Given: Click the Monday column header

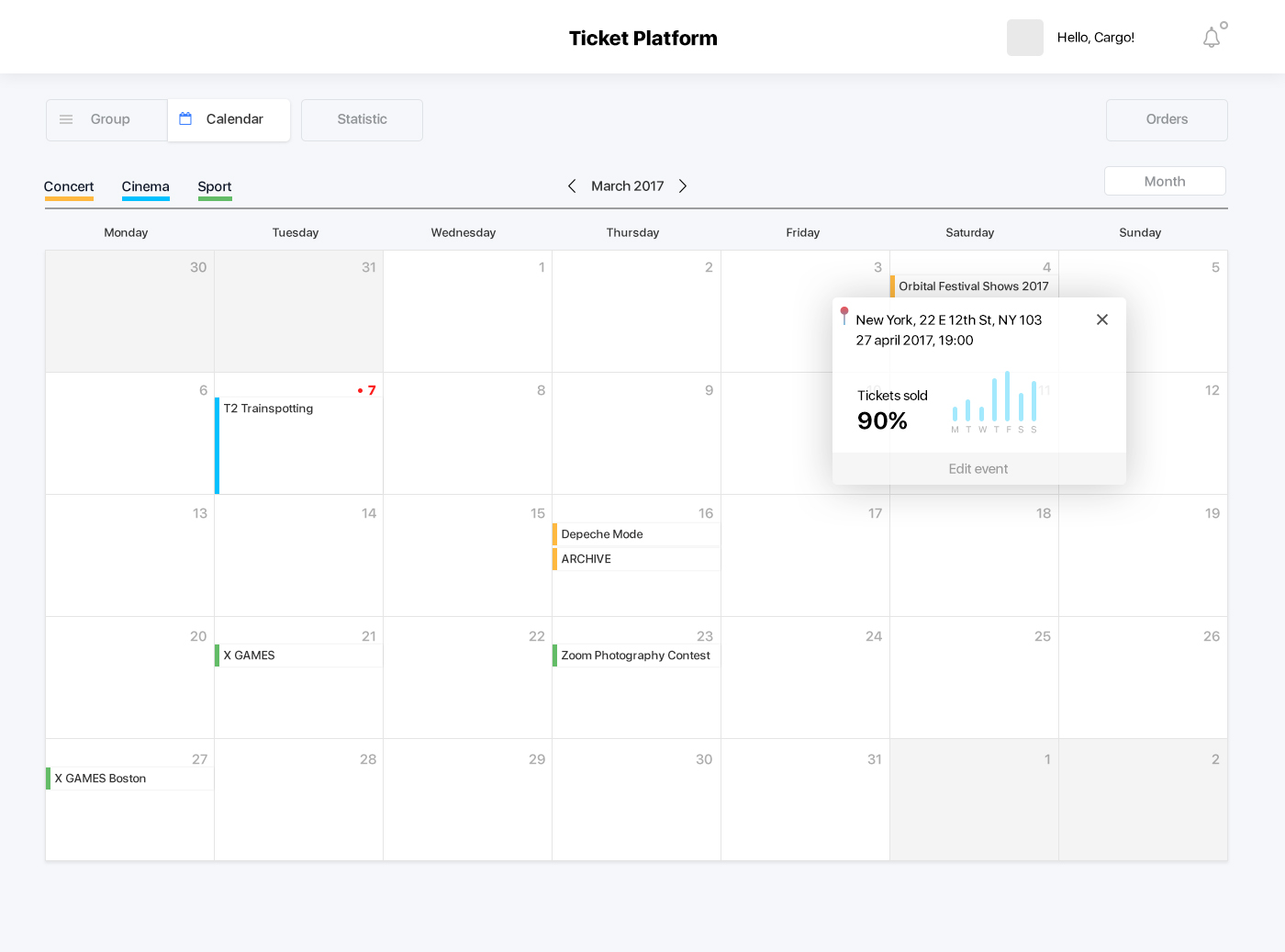Looking at the screenshot, I should [126, 233].
